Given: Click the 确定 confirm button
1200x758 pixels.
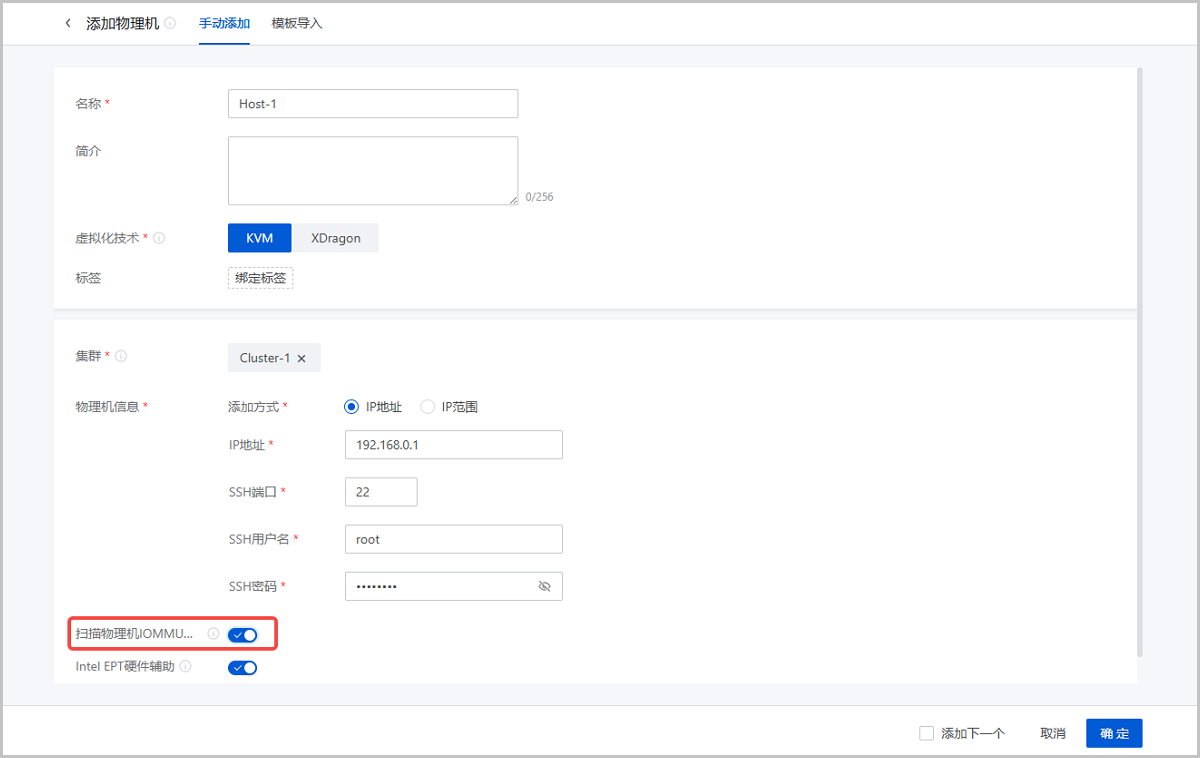Looking at the screenshot, I should [x=1114, y=732].
